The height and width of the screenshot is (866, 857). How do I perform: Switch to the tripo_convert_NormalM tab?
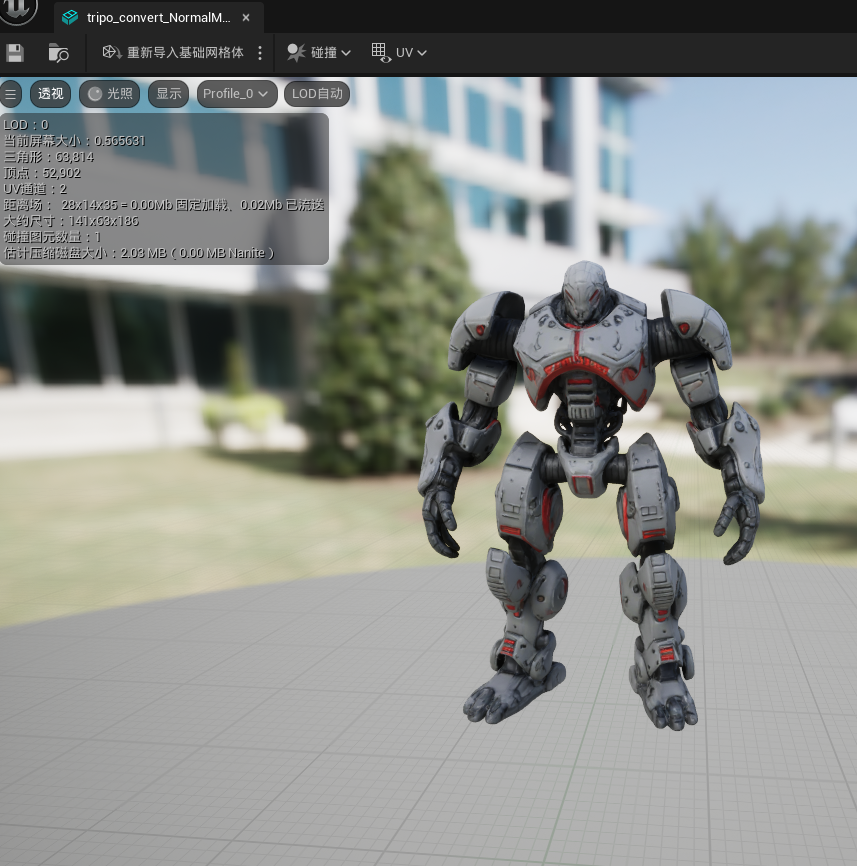click(x=158, y=18)
